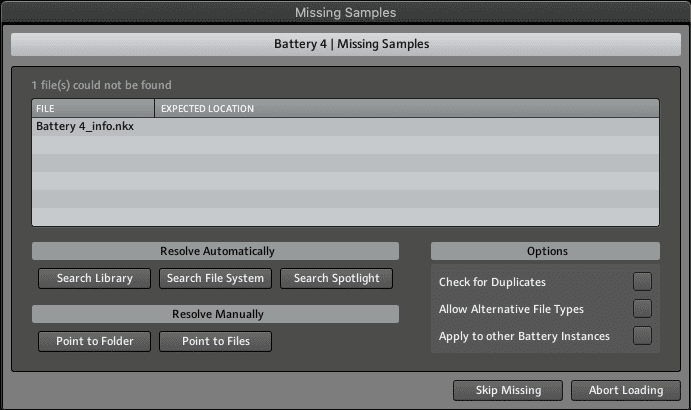
Task: Click the 'Battery 4 | Missing Samples' banner
Action: [346, 44]
